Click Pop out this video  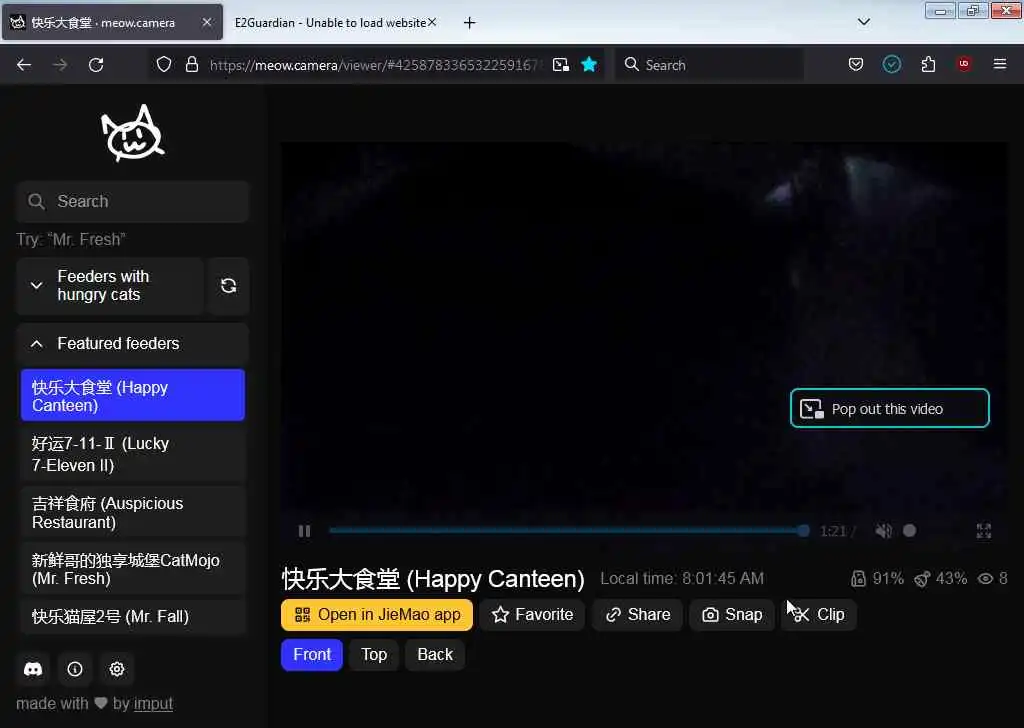889,409
